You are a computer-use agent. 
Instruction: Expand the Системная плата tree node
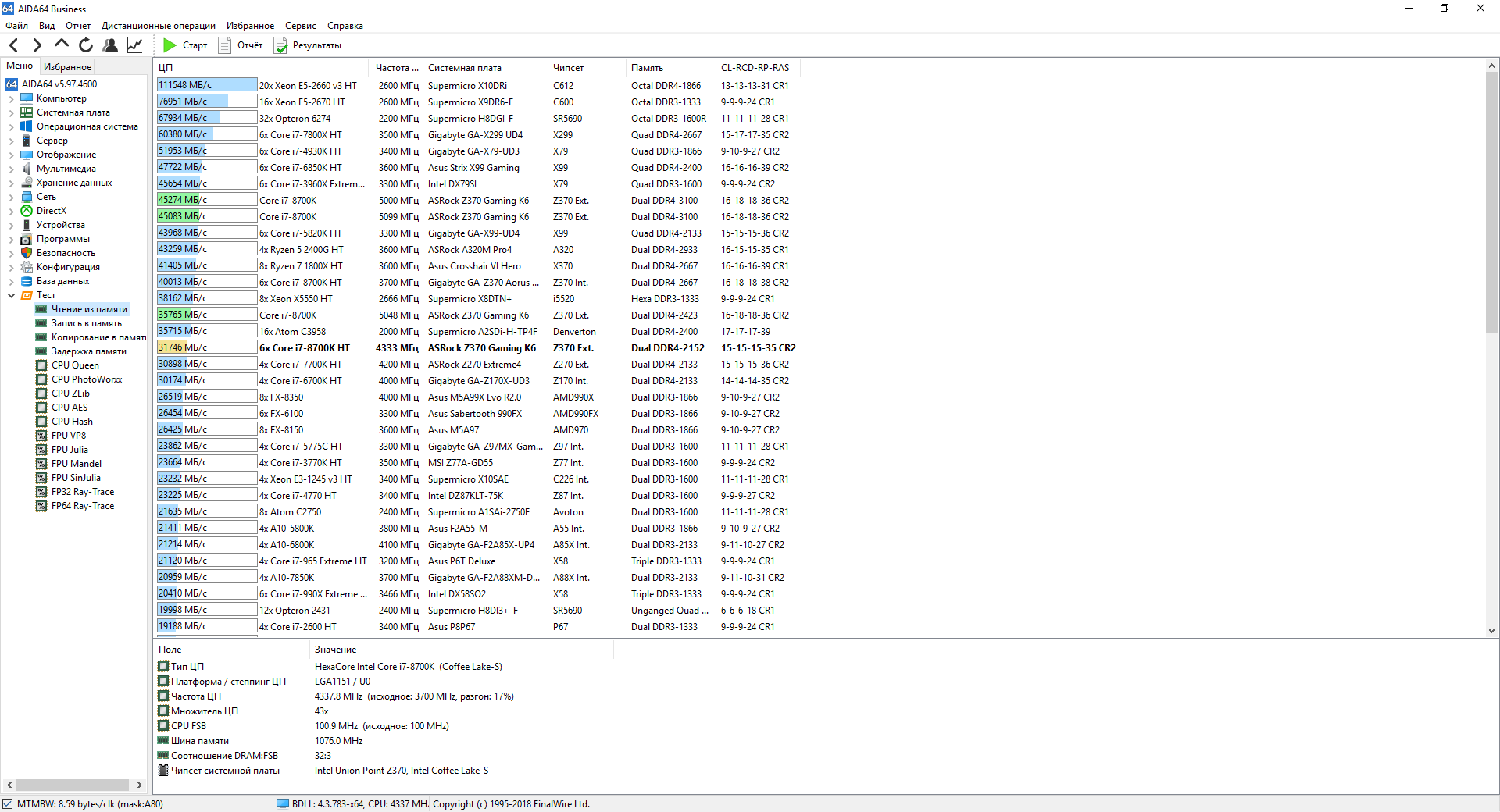click(x=11, y=113)
